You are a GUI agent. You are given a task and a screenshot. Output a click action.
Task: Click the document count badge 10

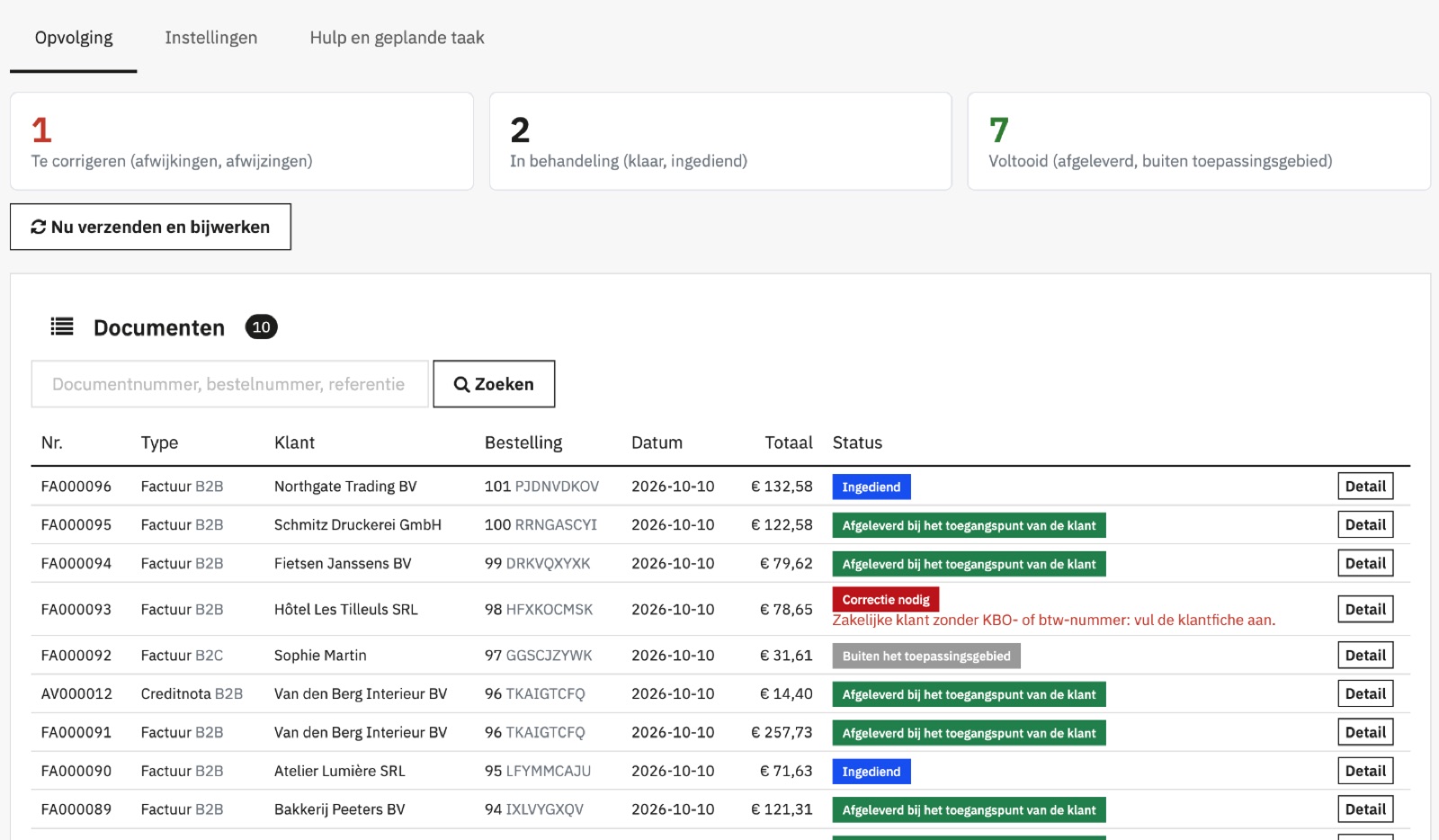pos(262,327)
